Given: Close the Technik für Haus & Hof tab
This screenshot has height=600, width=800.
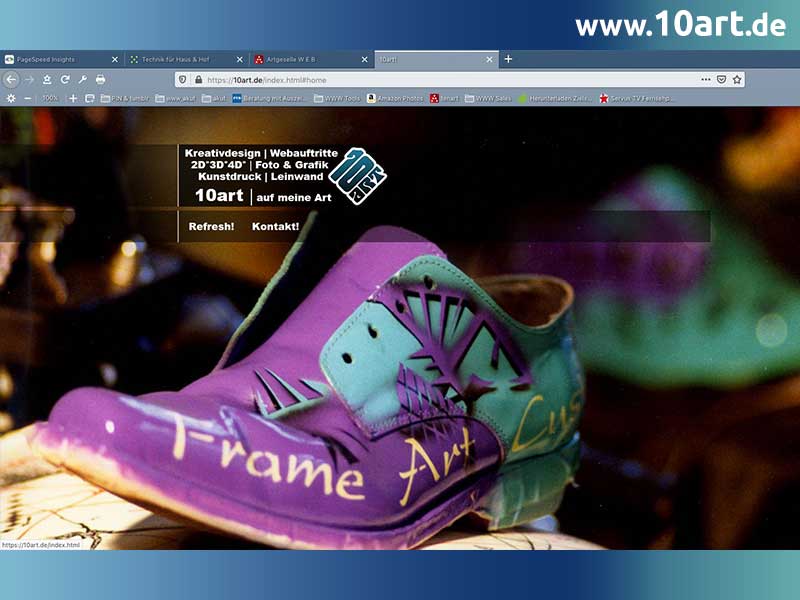Looking at the screenshot, I should (x=240, y=60).
